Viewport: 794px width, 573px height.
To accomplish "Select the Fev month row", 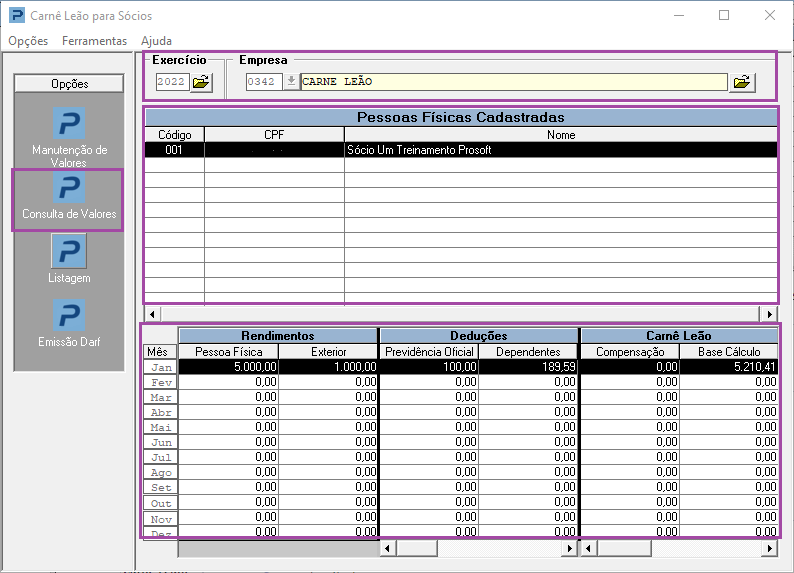I will pos(161,382).
